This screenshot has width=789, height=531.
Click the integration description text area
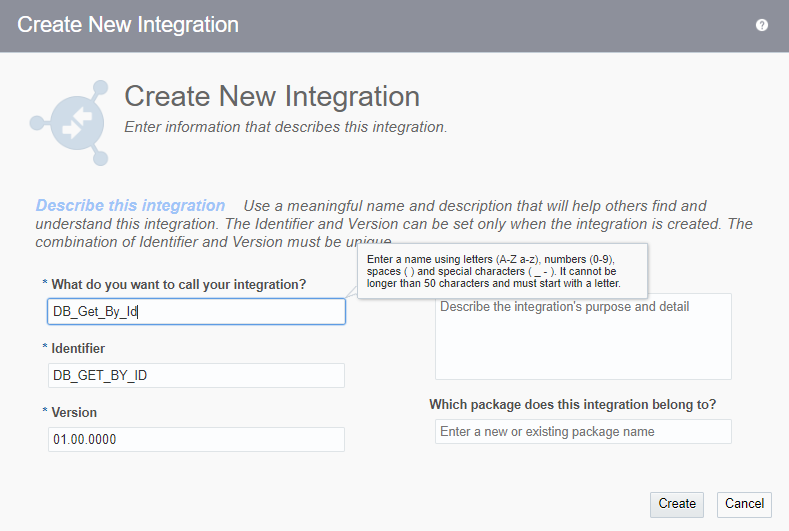(x=583, y=336)
